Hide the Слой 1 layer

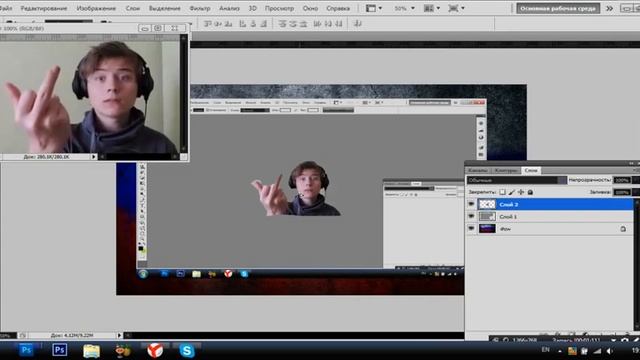471,216
